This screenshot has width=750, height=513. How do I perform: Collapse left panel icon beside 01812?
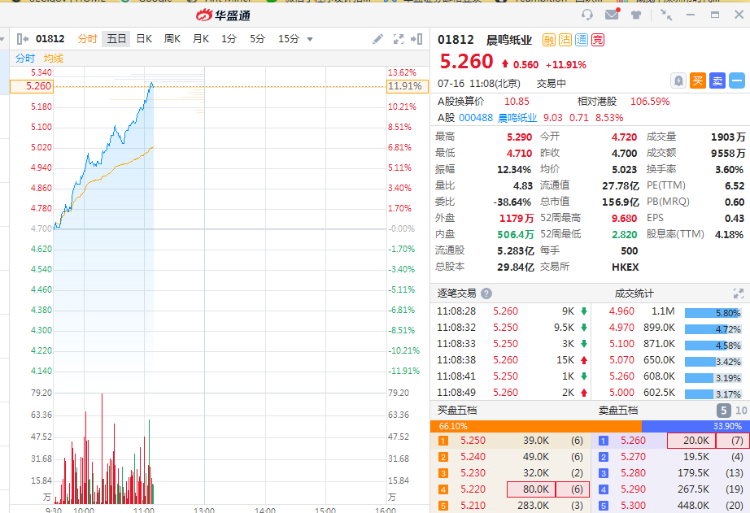[22, 39]
